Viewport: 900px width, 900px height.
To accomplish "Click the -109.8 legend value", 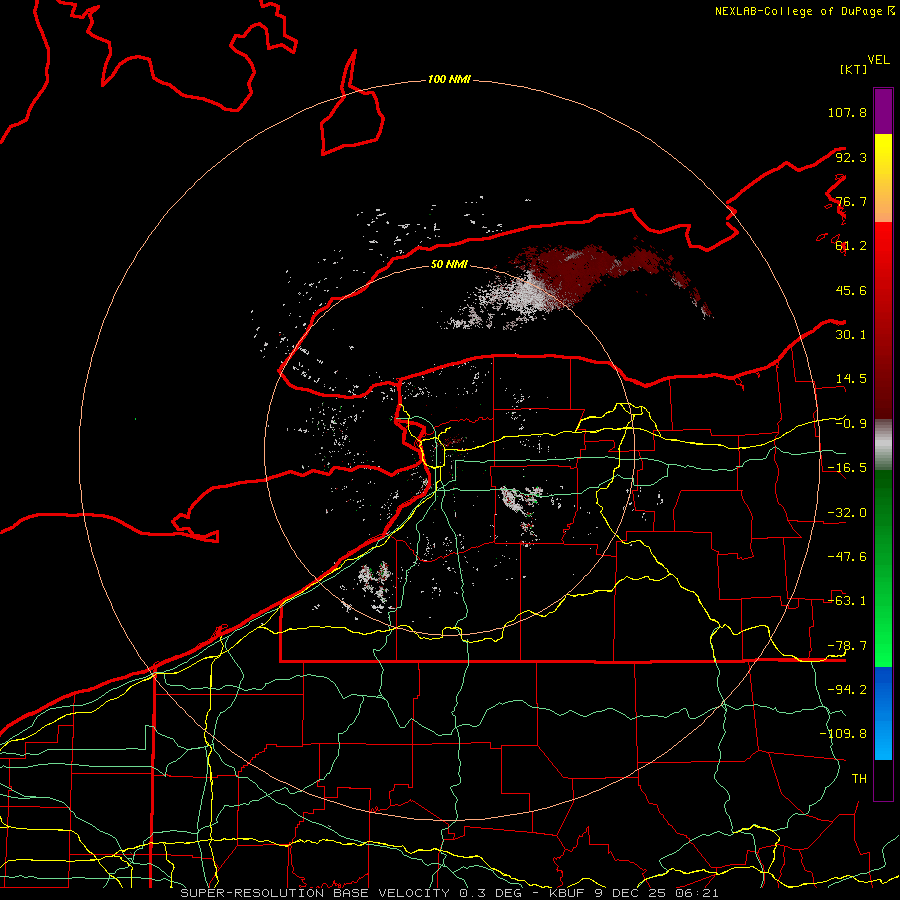I will 843,734.
